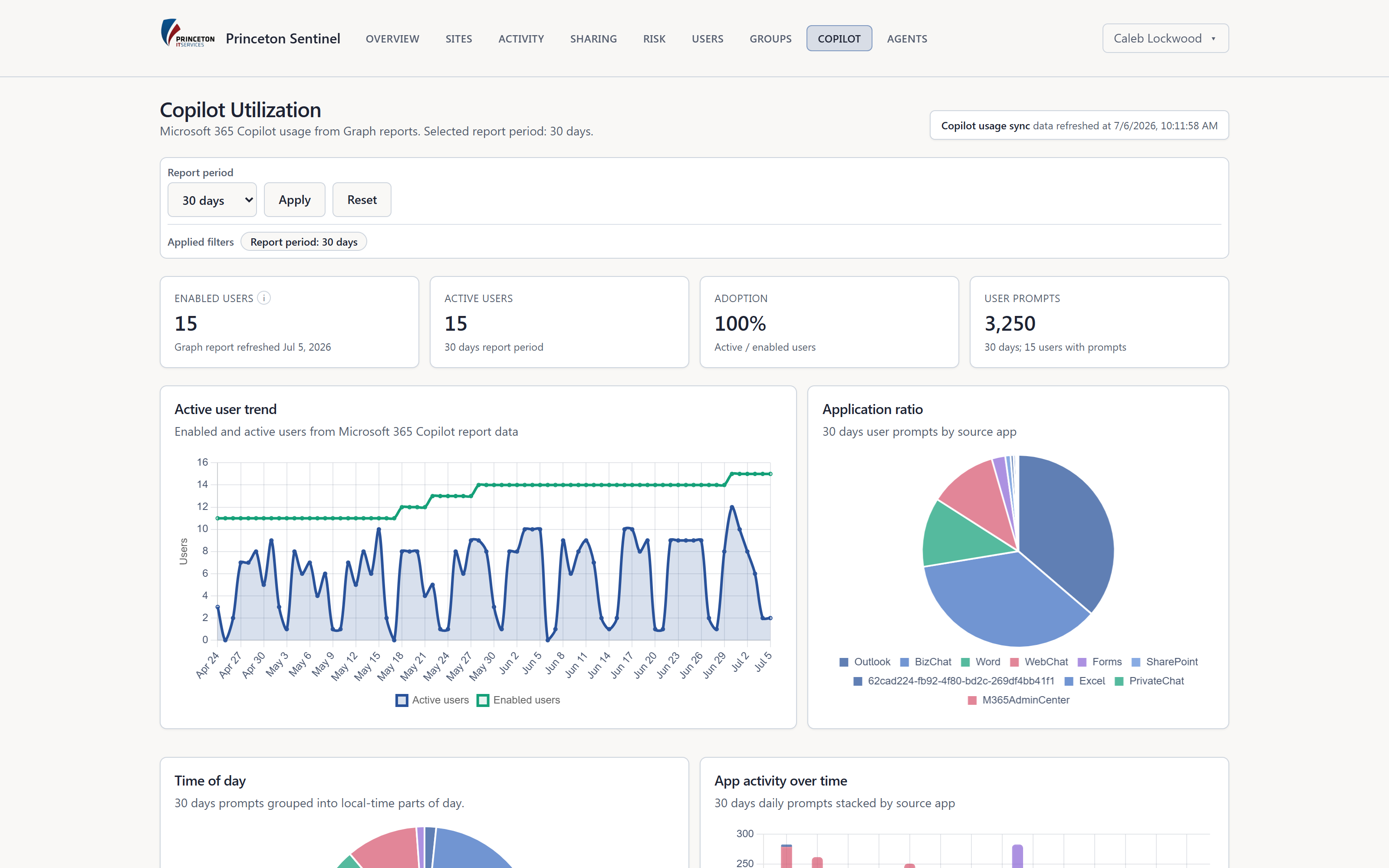The height and width of the screenshot is (868, 1389).
Task: Click the User Prompts 3,250 card
Action: pyautogui.click(x=1099, y=322)
